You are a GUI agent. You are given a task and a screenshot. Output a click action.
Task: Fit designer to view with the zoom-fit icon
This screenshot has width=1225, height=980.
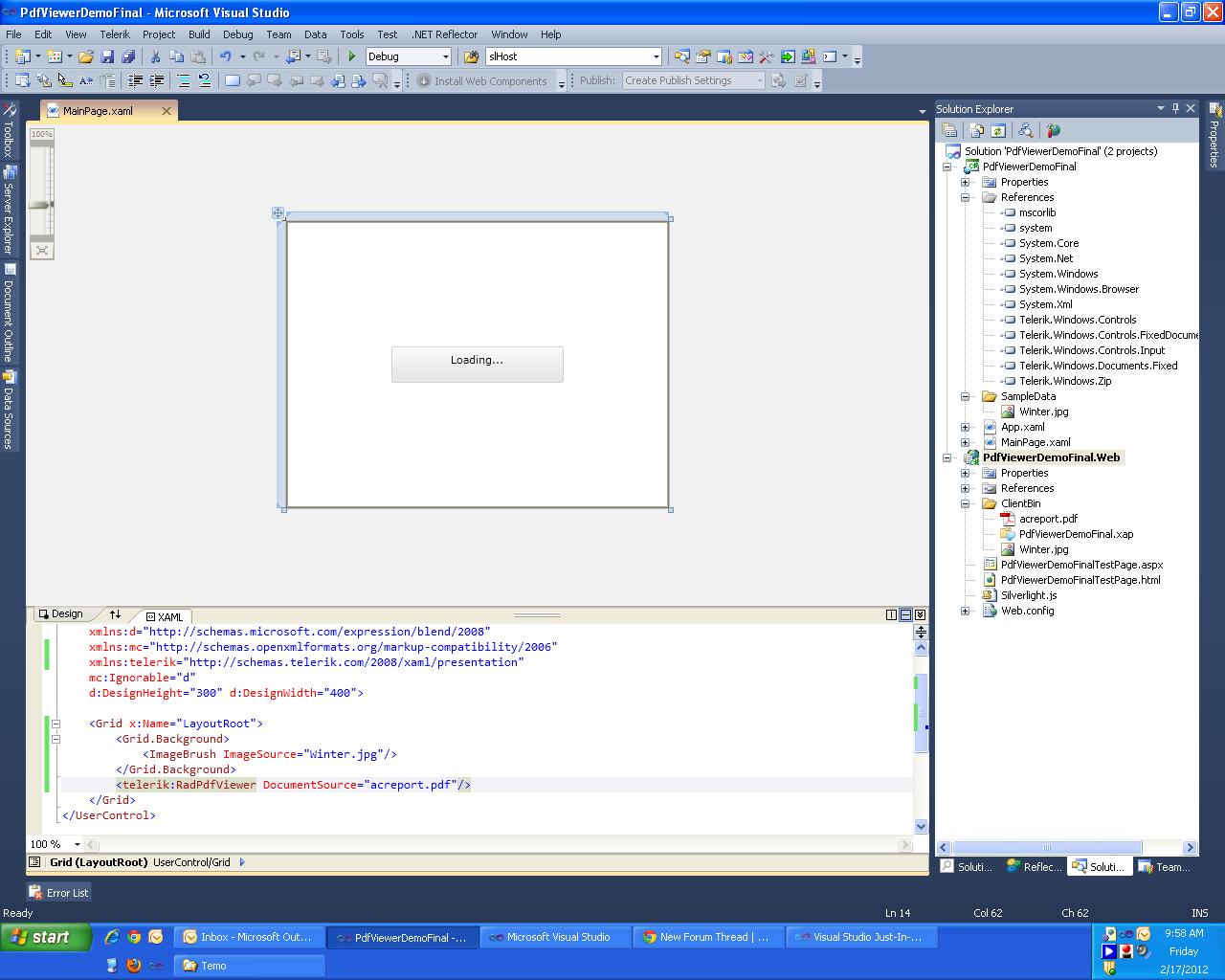(42, 251)
